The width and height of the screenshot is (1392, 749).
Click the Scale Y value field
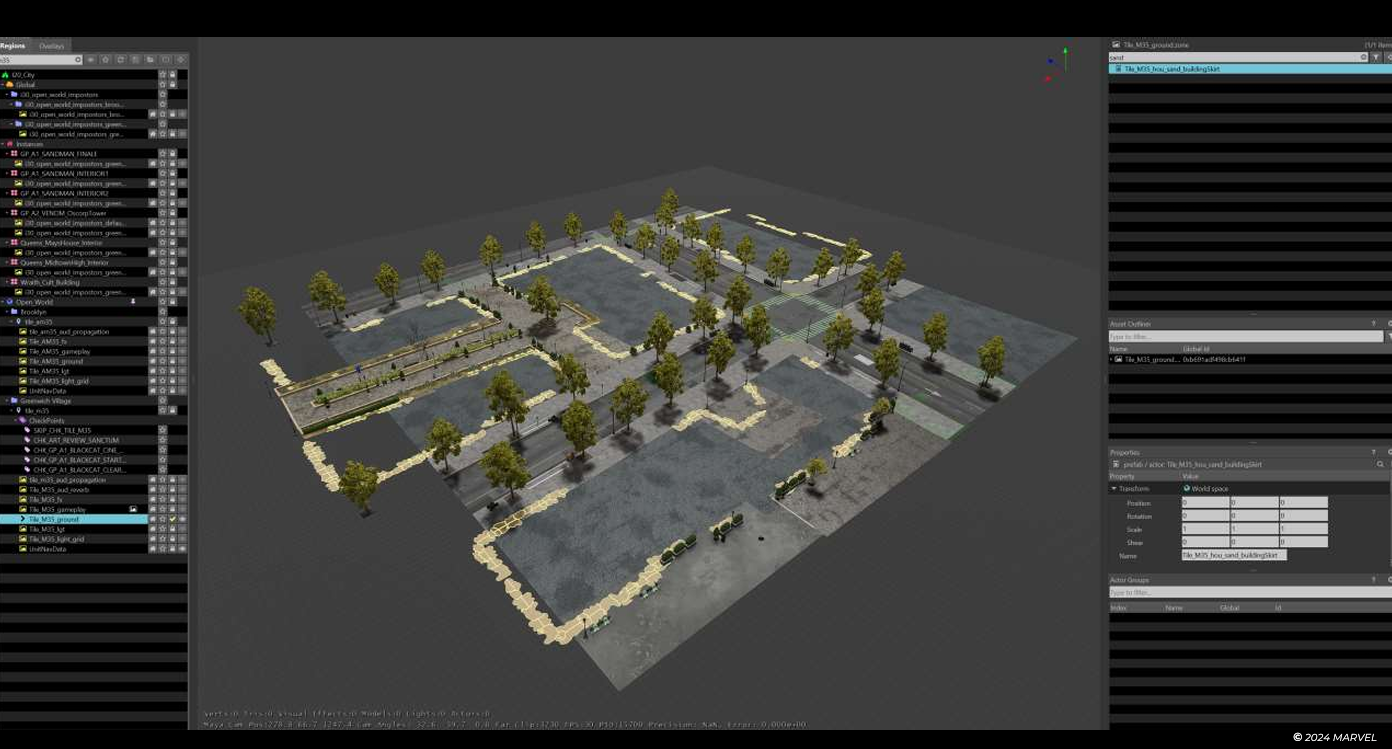point(1254,529)
